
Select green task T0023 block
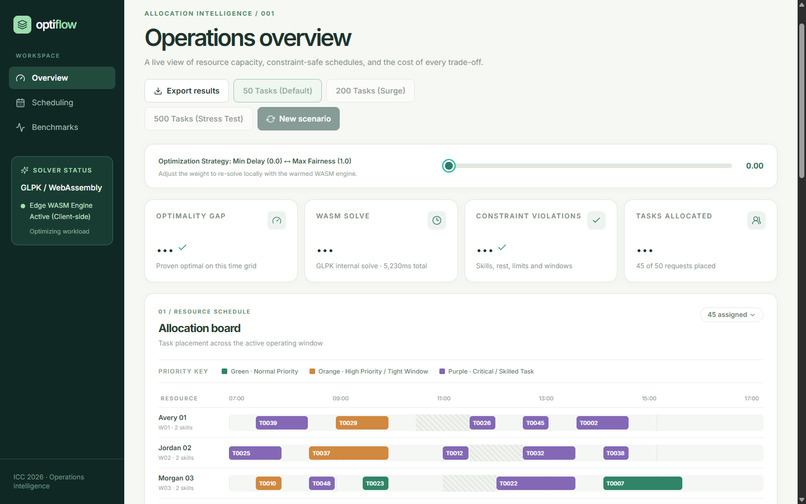pos(375,483)
